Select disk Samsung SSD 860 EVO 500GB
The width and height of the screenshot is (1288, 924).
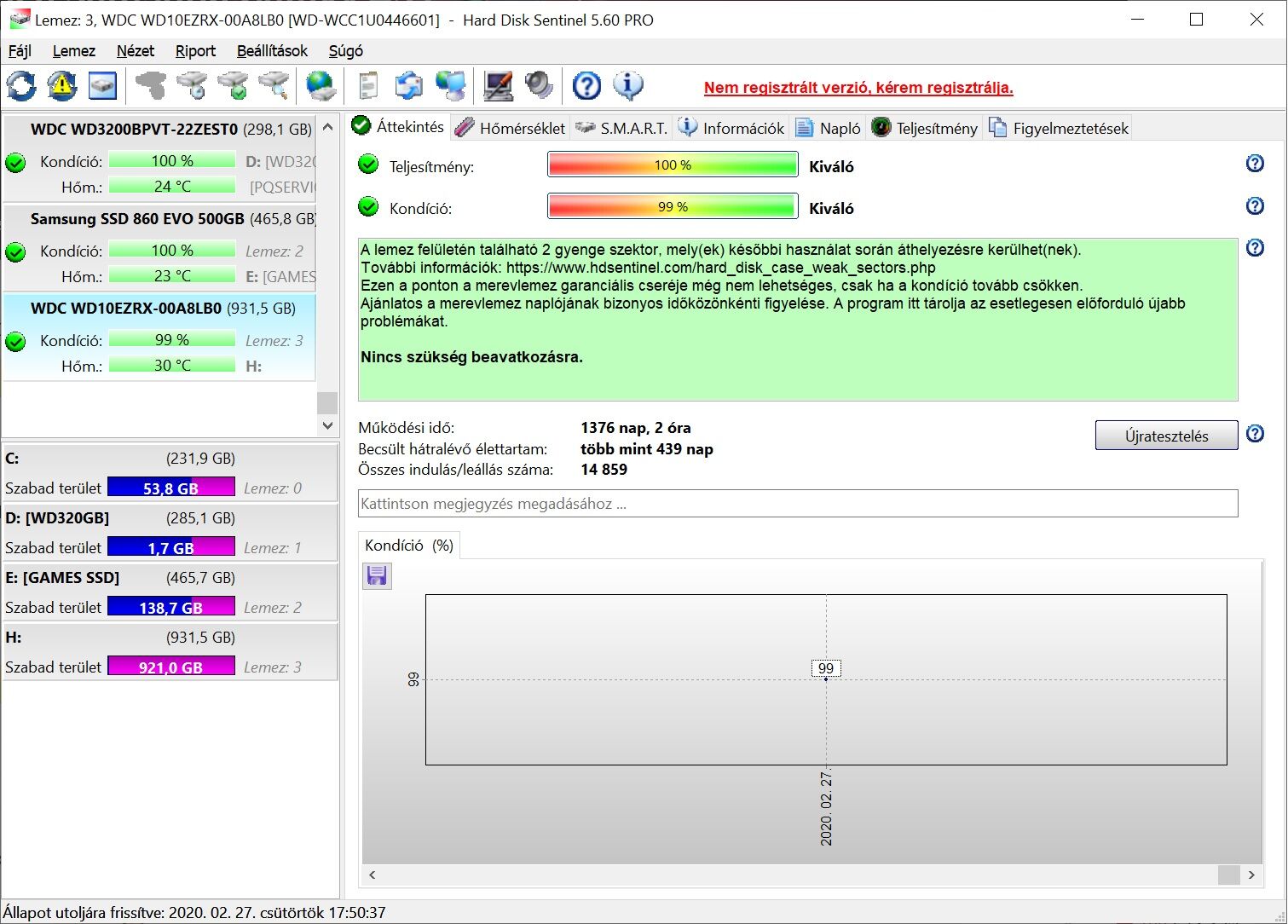[159, 249]
